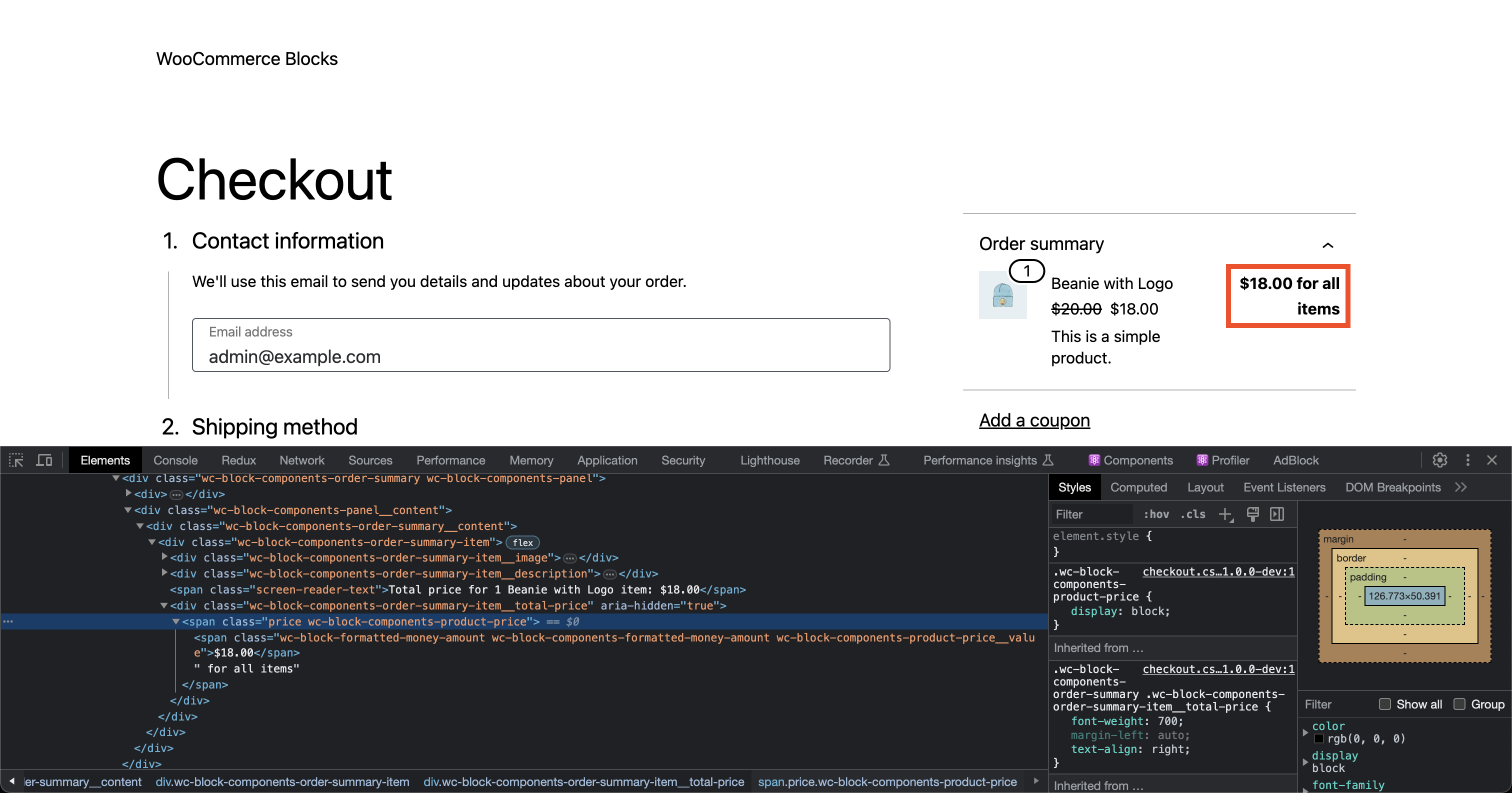
Task: Enable the Group checkbox
Action: pyautogui.click(x=1459, y=704)
